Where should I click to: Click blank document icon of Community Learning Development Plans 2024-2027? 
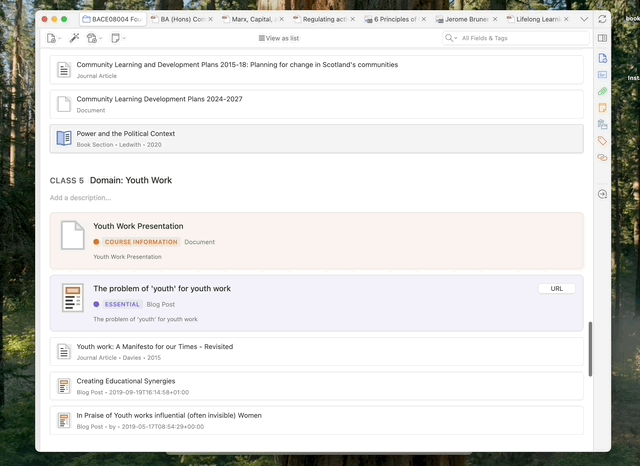coord(64,104)
